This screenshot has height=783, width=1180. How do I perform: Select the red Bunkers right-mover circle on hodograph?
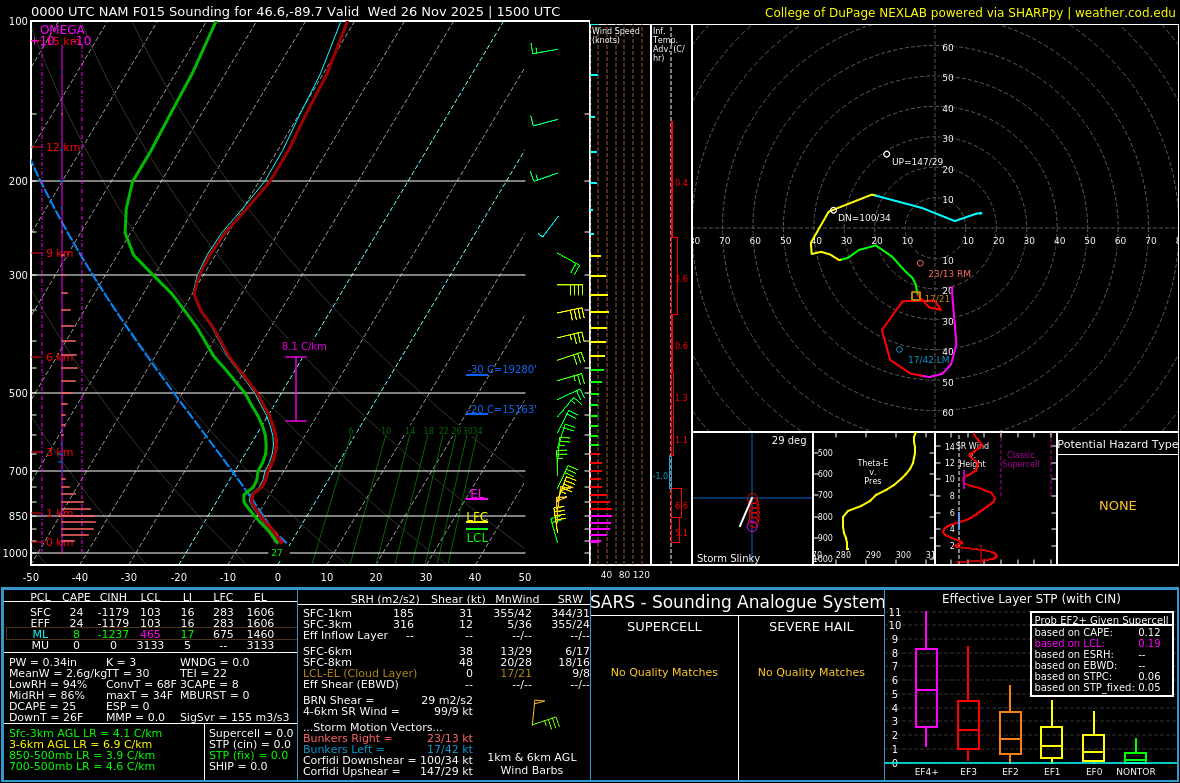(920, 264)
